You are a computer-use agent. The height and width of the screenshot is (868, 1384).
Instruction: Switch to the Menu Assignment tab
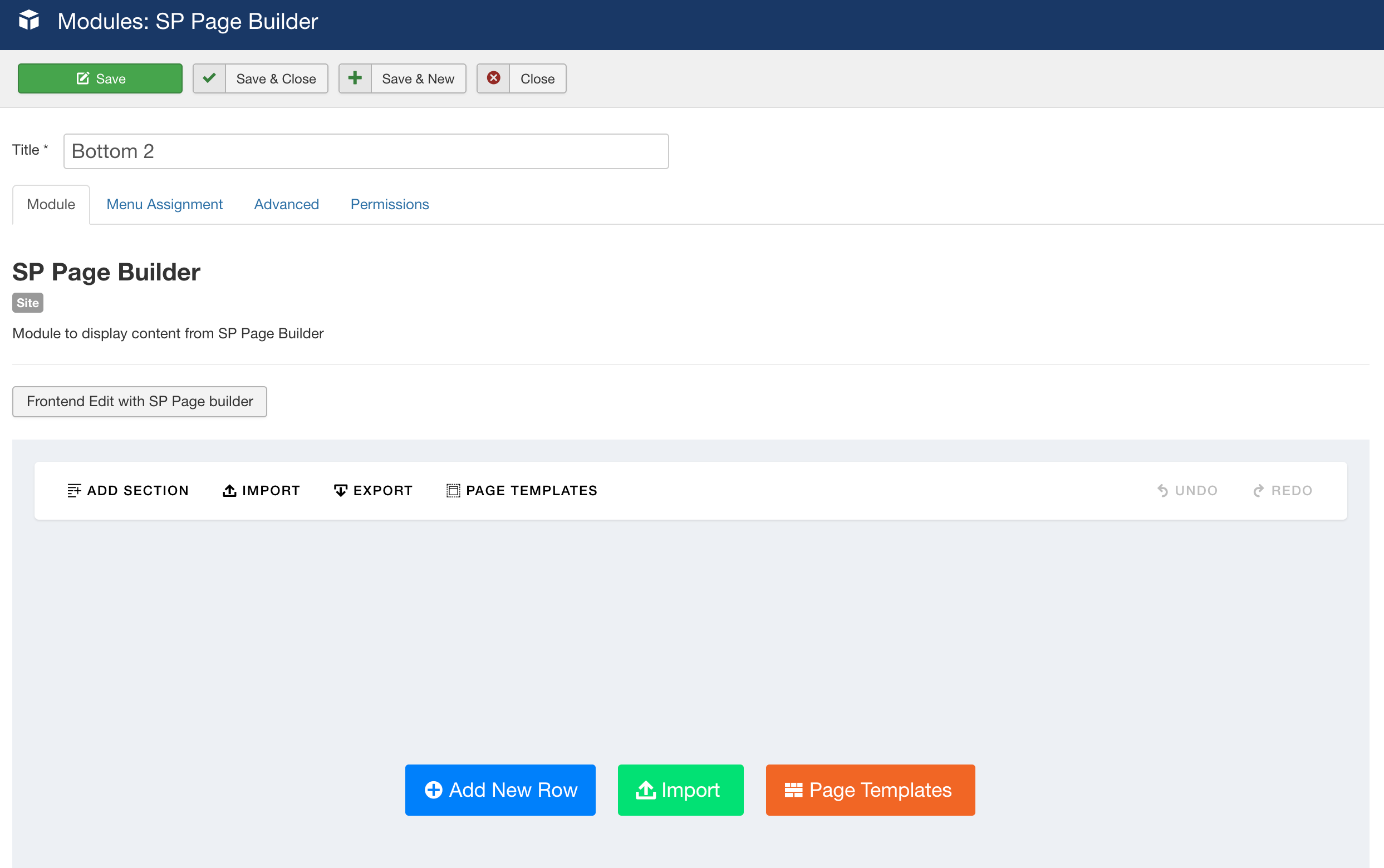pyautogui.click(x=164, y=204)
